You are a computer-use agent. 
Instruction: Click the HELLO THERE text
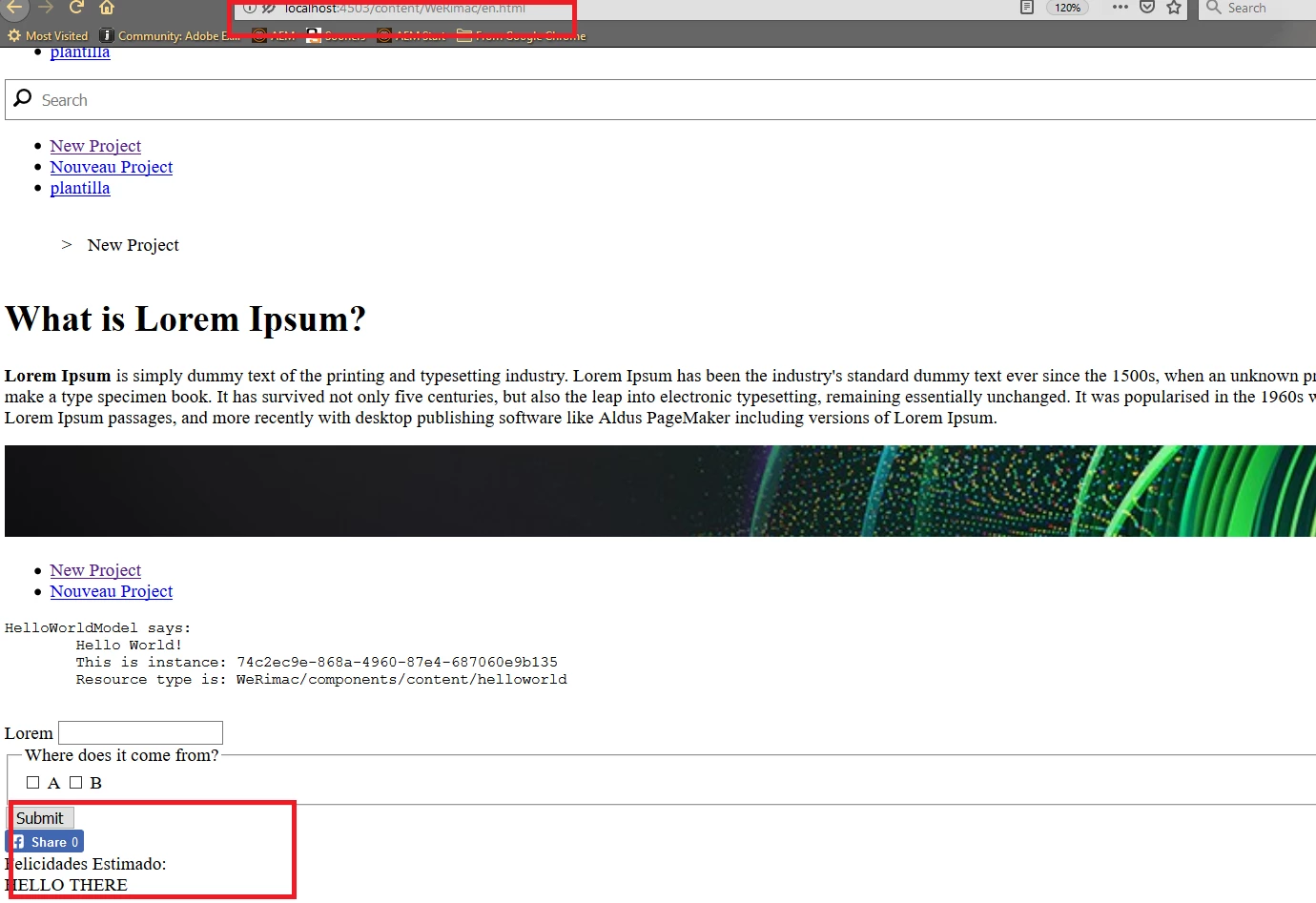coord(66,885)
